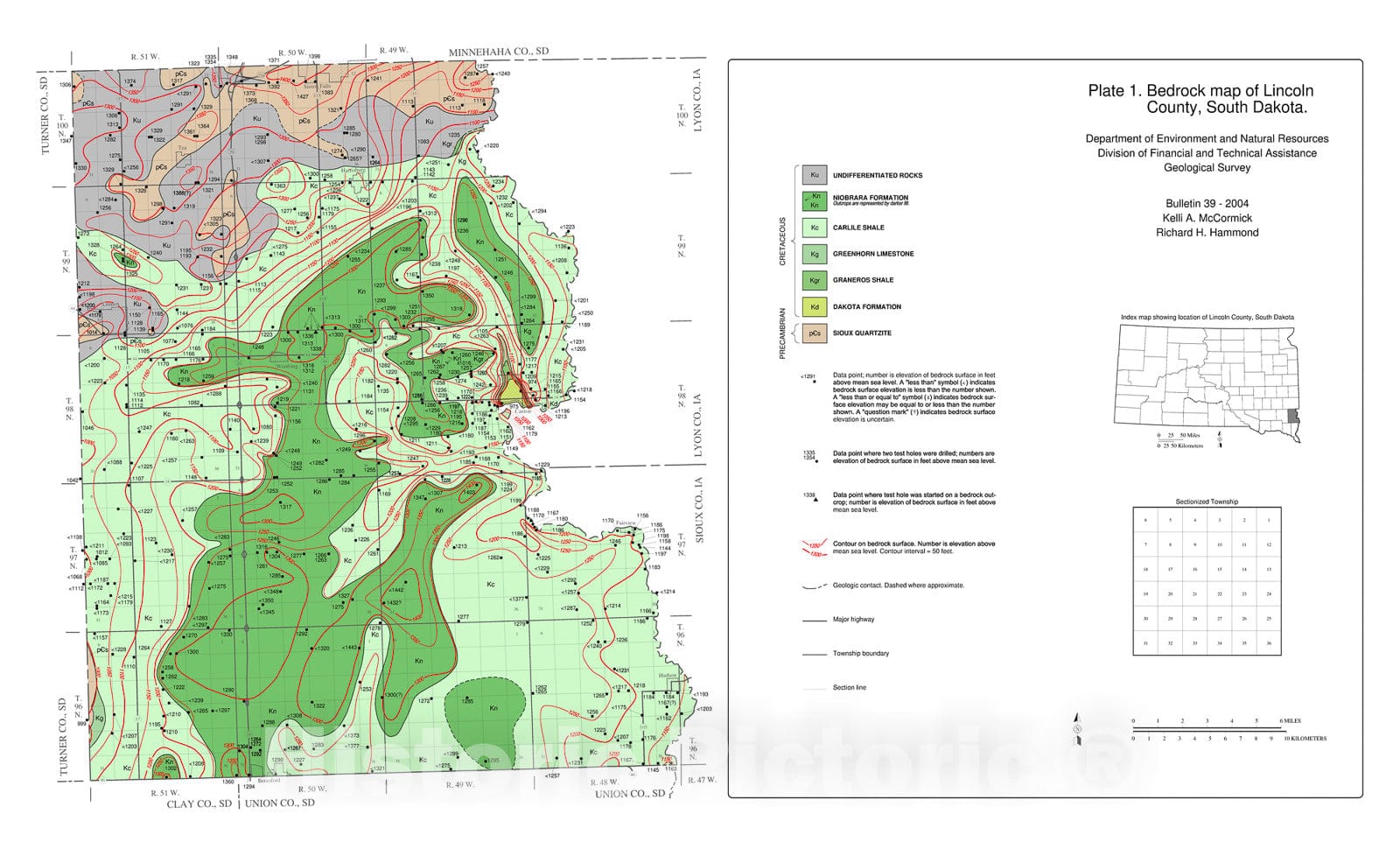The image size is (1400, 856).
Task: Click section 36 in the Sectionized Township grid
Action: pos(1268,642)
